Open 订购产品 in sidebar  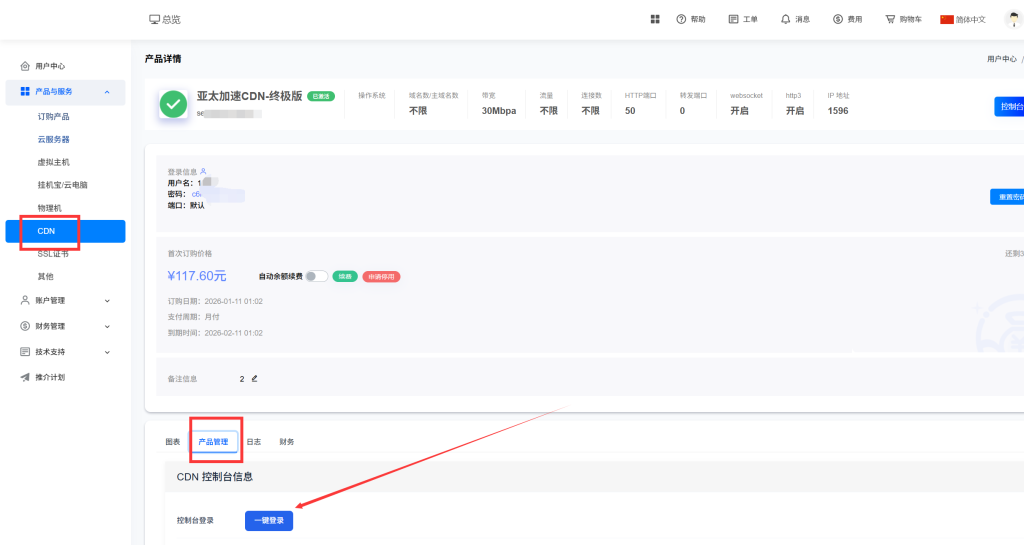[54, 116]
